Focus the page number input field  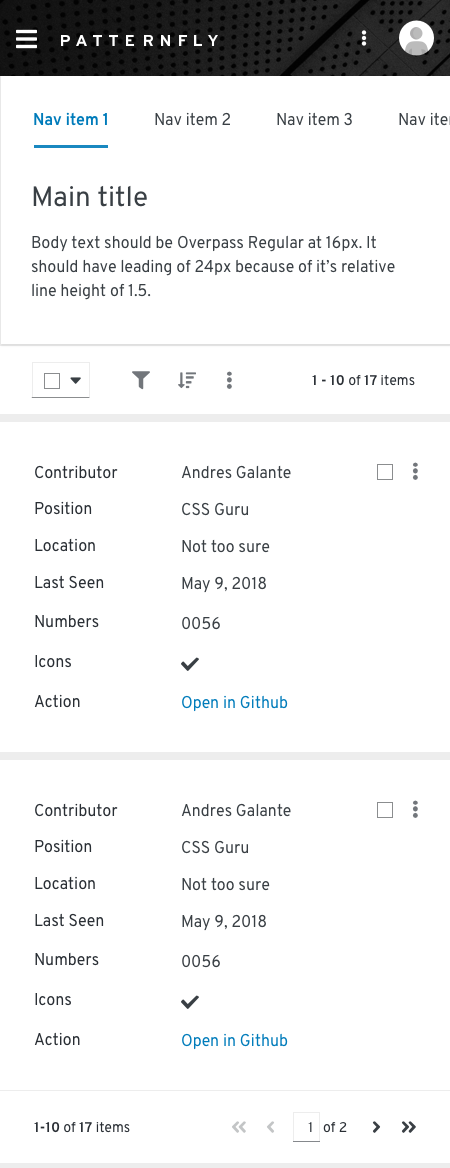click(307, 1127)
